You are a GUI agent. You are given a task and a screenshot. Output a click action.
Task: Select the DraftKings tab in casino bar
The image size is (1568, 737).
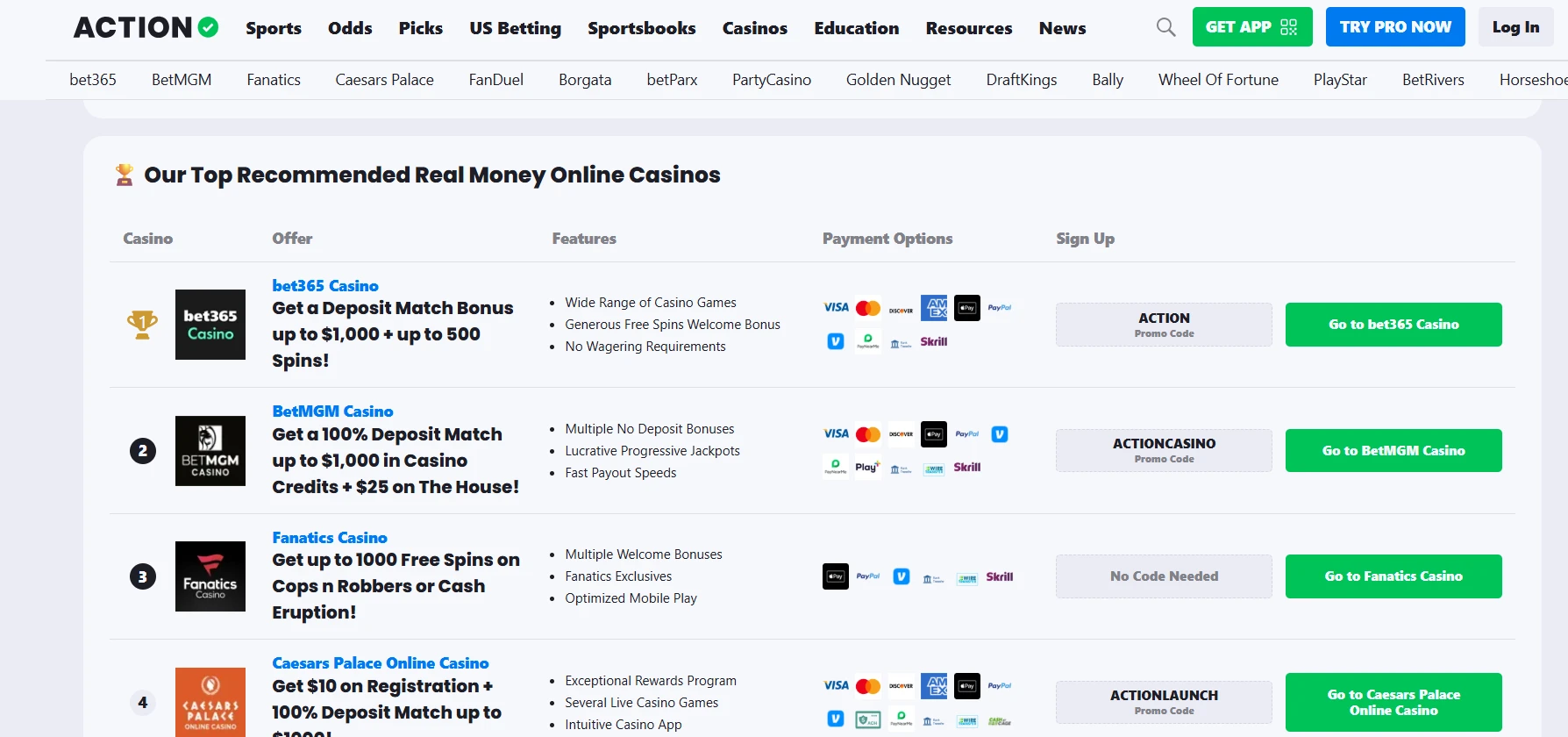pos(1021,80)
